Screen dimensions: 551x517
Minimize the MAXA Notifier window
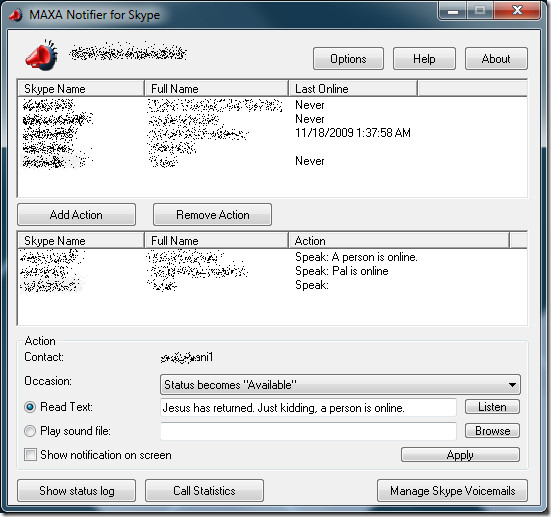tap(453, 11)
